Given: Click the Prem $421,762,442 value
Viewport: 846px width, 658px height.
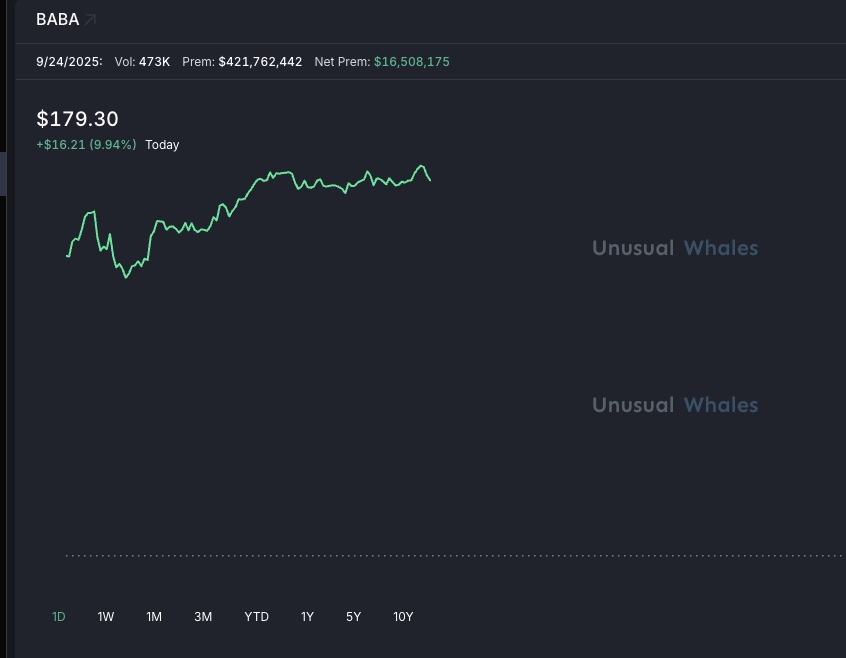Looking at the screenshot, I should (x=260, y=62).
